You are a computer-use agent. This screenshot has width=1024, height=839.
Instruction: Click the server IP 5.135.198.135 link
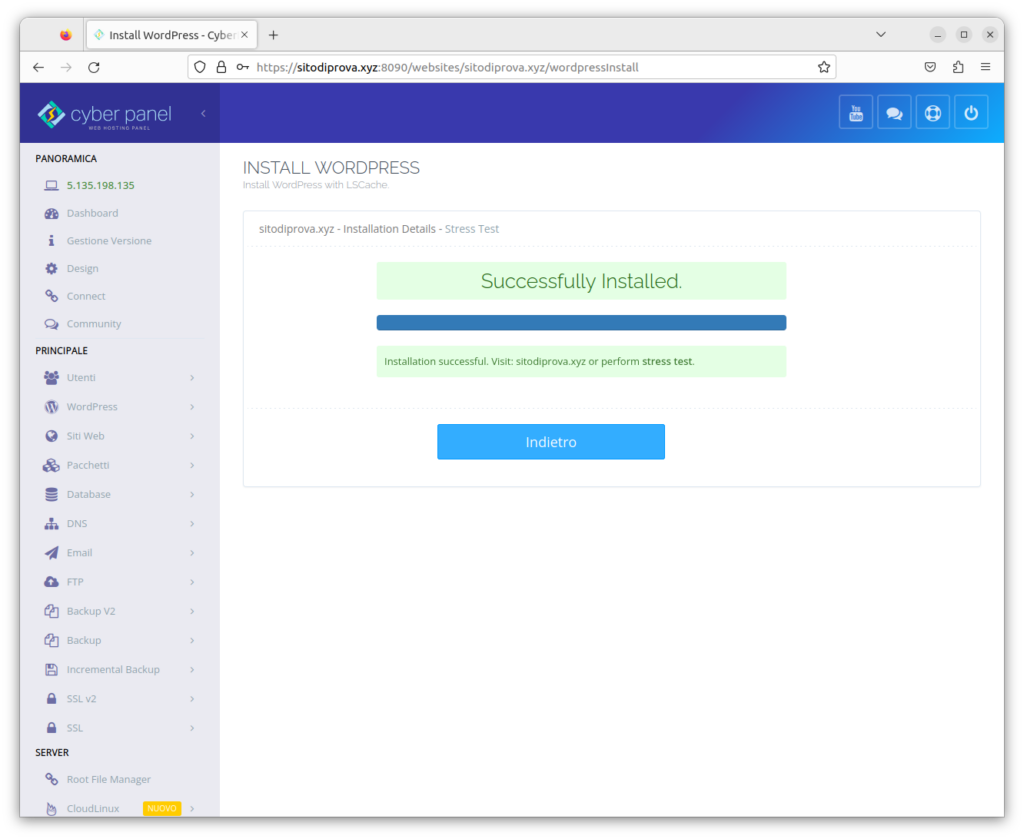(x=101, y=185)
